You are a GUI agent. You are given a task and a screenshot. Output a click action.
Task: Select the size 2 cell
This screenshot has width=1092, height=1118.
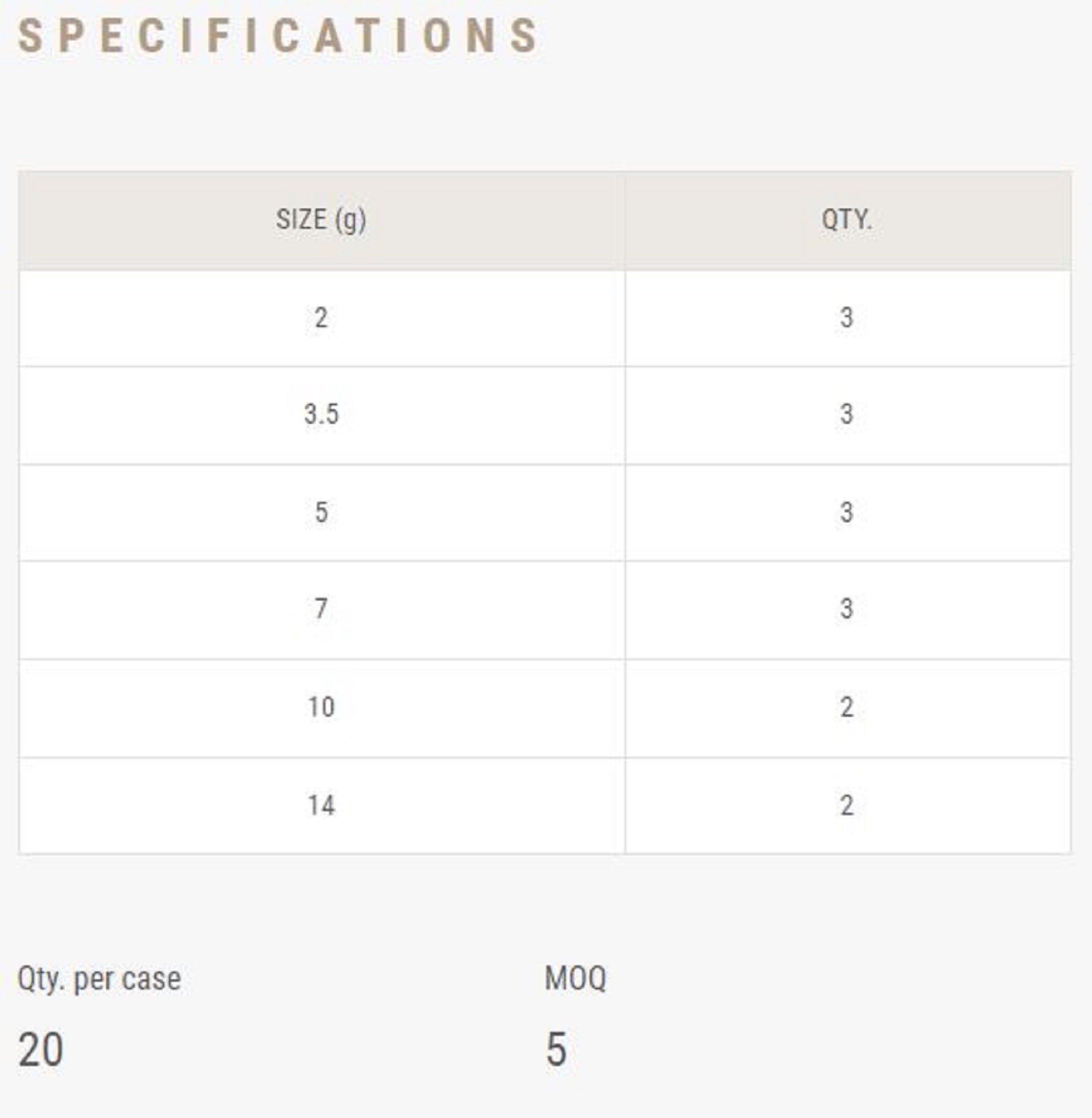point(321,318)
